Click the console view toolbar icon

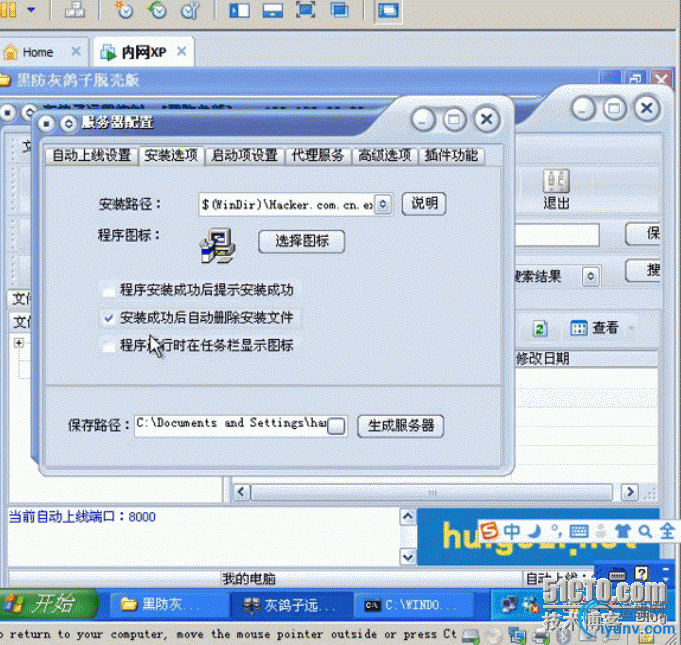click(273, 10)
